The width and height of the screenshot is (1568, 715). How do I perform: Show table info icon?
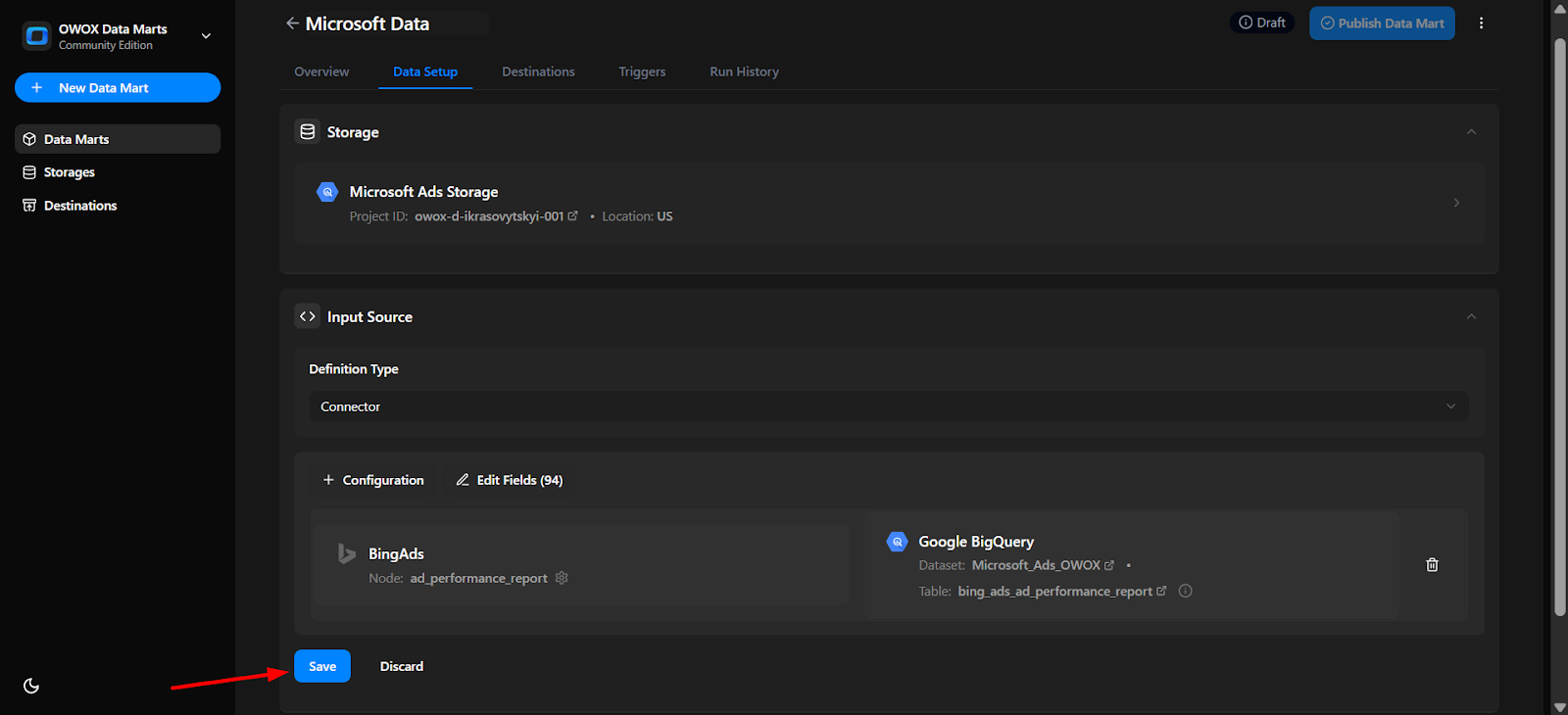coord(1185,591)
